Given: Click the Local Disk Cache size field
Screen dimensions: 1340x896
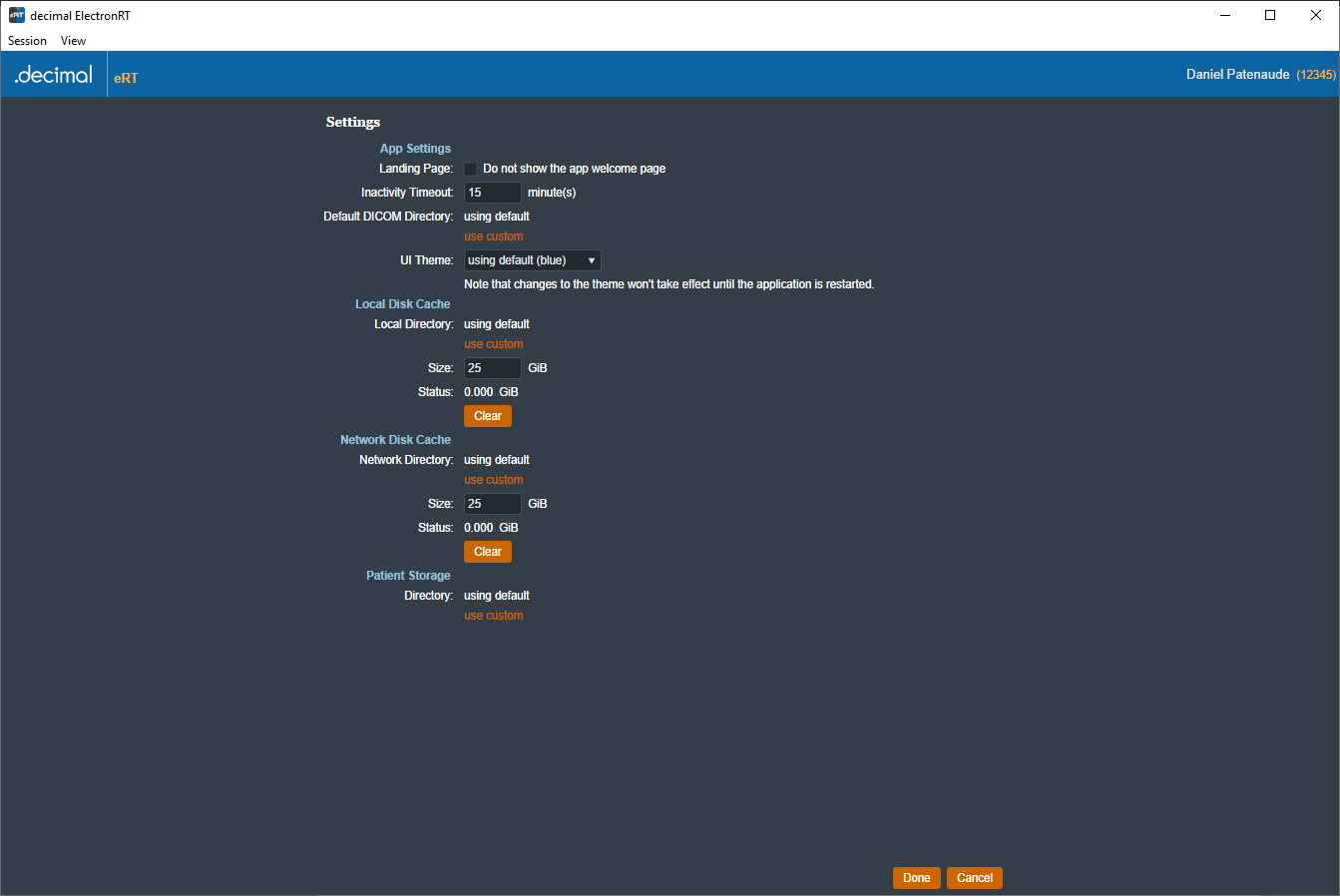Looking at the screenshot, I should 492,368.
